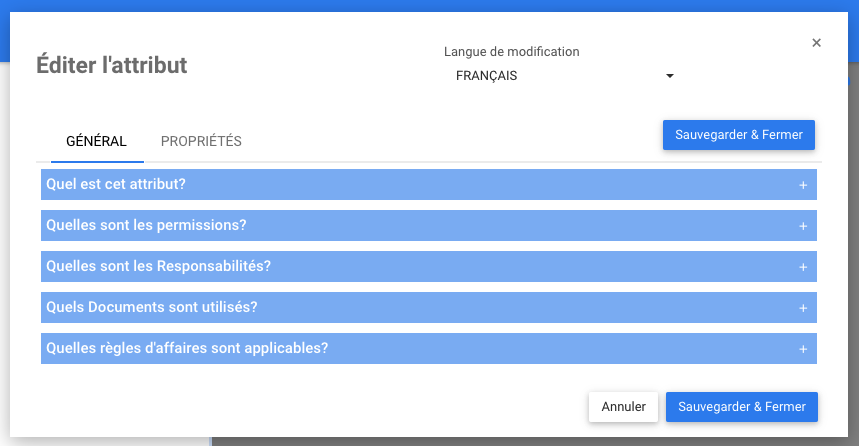The image size is (859, 446).
Task: Click plus icon on the Responsabilités row
Action: pyautogui.click(x=803, y=267)
